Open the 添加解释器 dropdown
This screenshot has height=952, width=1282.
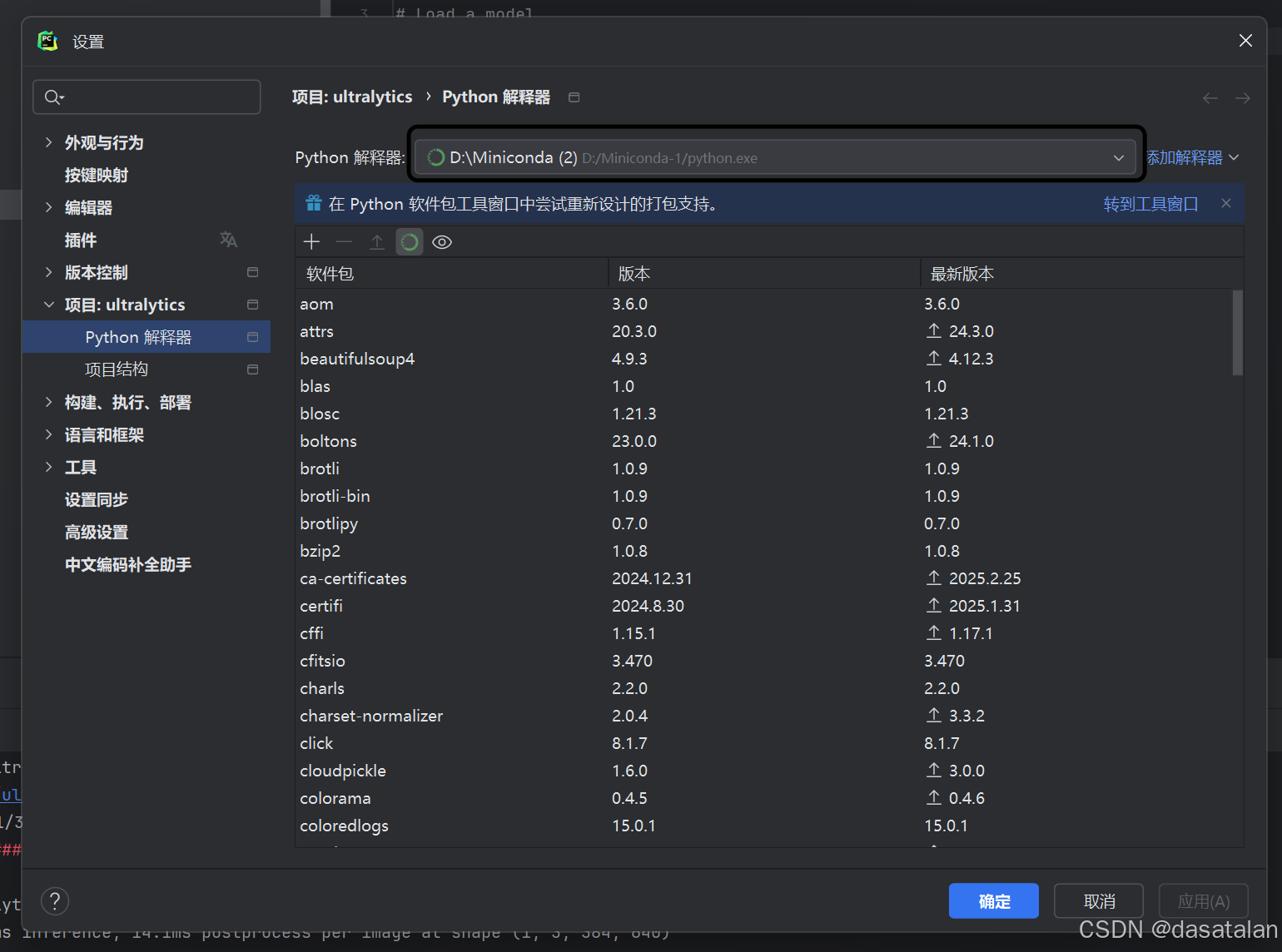click(x=1193, y=157)
